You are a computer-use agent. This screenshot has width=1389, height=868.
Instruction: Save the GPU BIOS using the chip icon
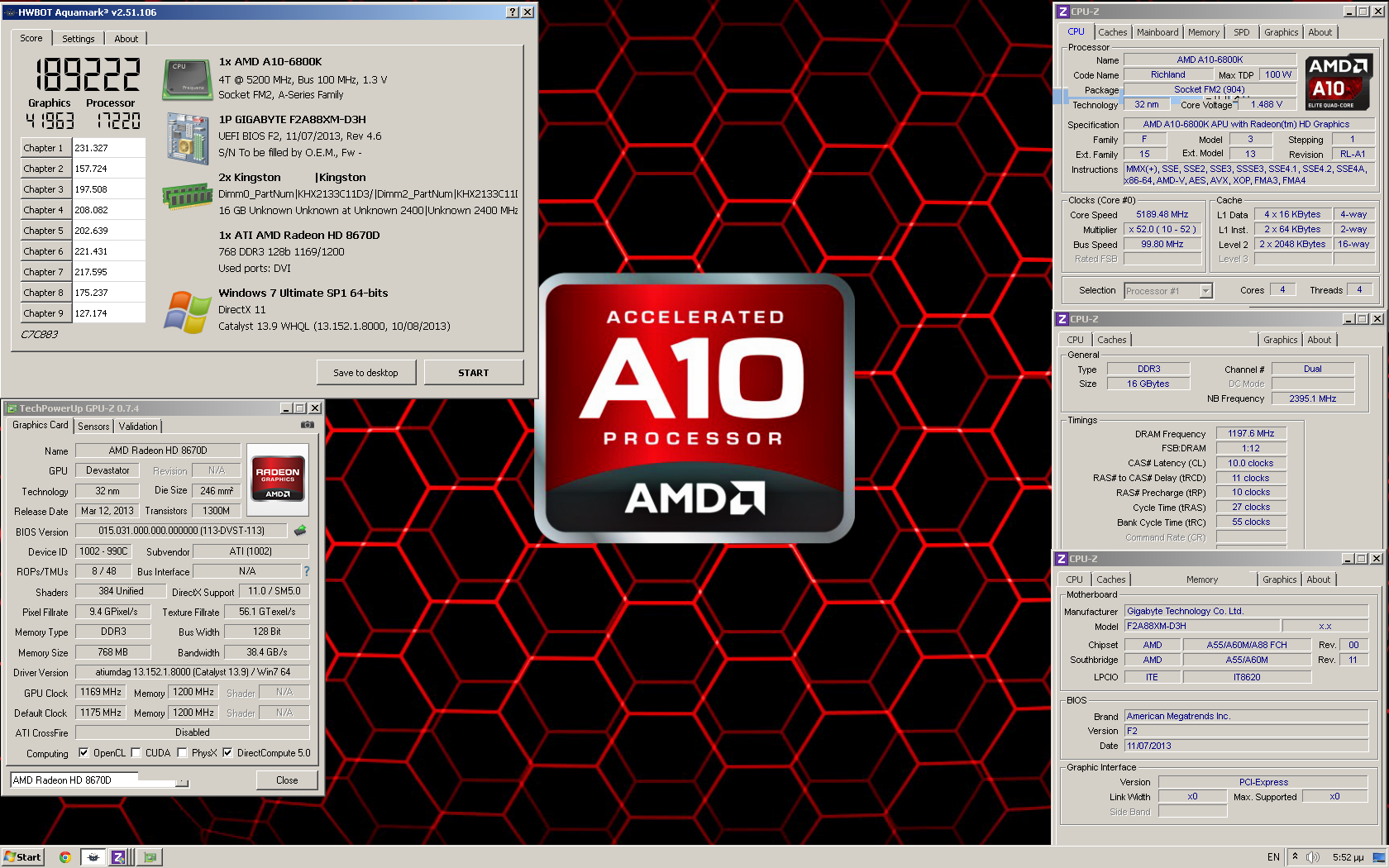pyautogui.click(x=300, y=530)
